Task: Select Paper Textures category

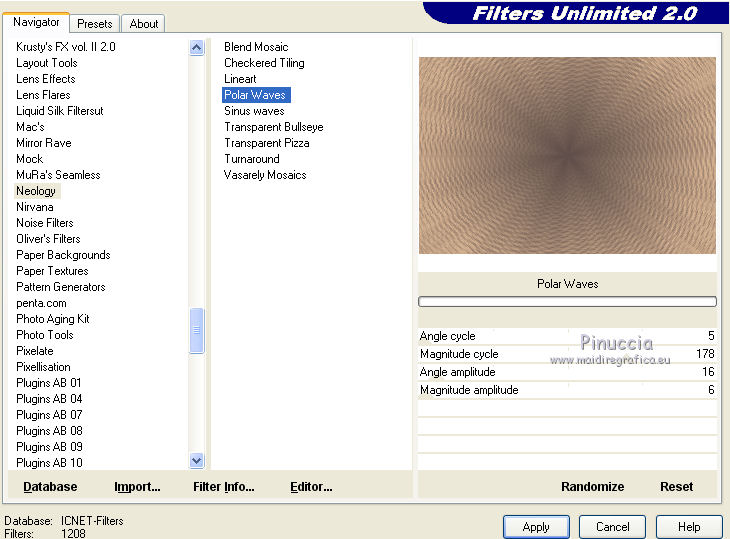Action: coord(52,271)
